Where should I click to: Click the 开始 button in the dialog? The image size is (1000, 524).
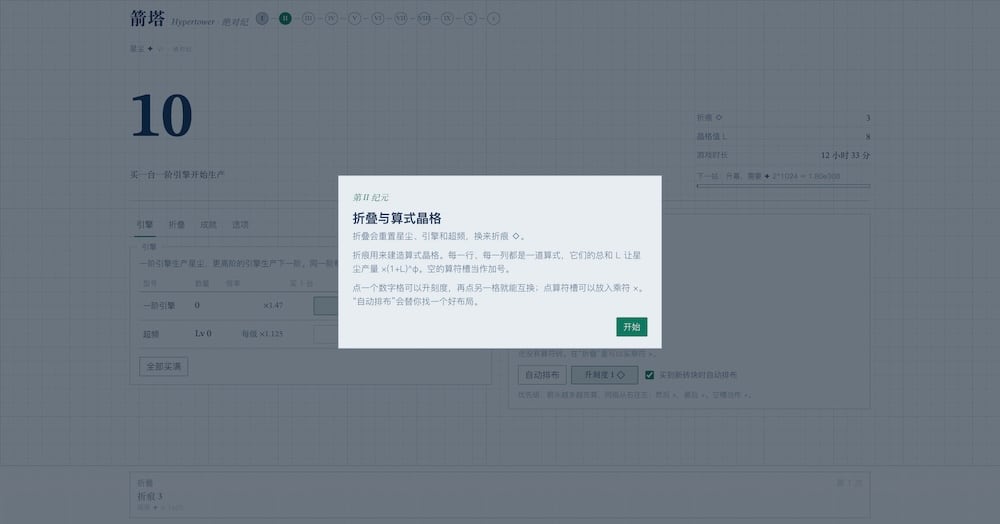click(631, 326)
